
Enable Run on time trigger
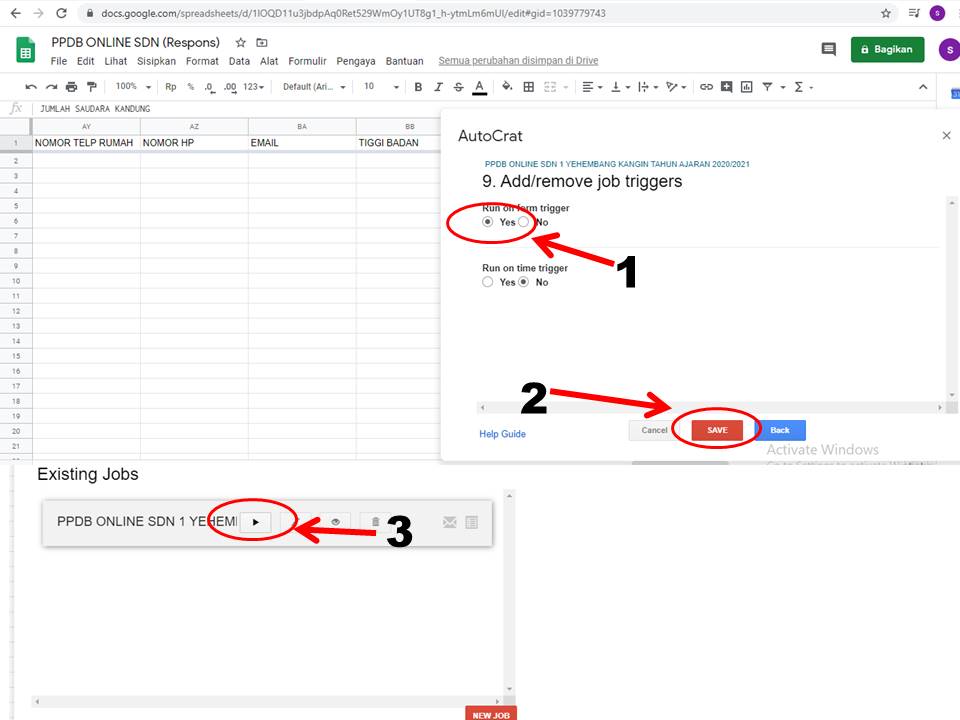pos(488,282)
